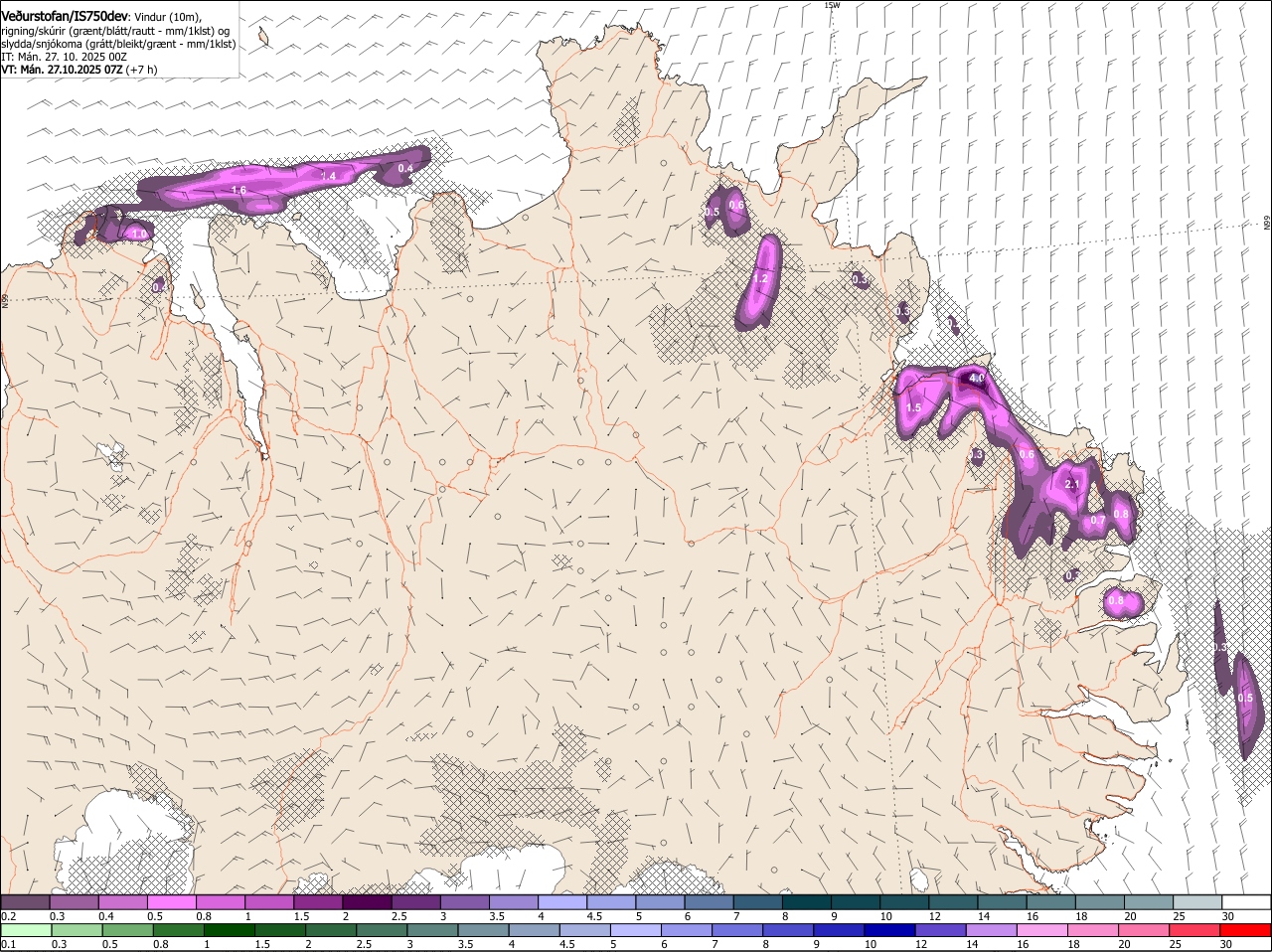Select the dark mauve 0.2 swatch, purple-teal legend
The width and height of the screenshot is (1272, 952).
25,902
